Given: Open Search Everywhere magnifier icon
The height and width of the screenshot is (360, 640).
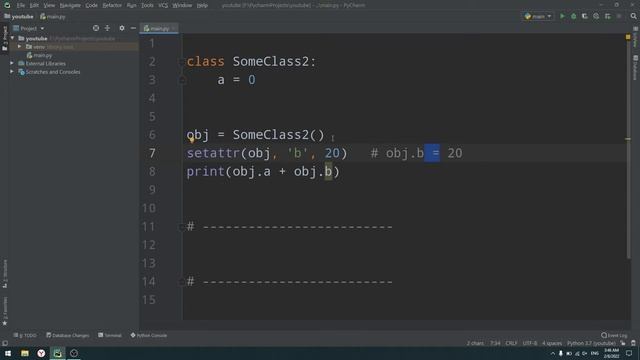Looking at the screenshot, I should [633, 16].
